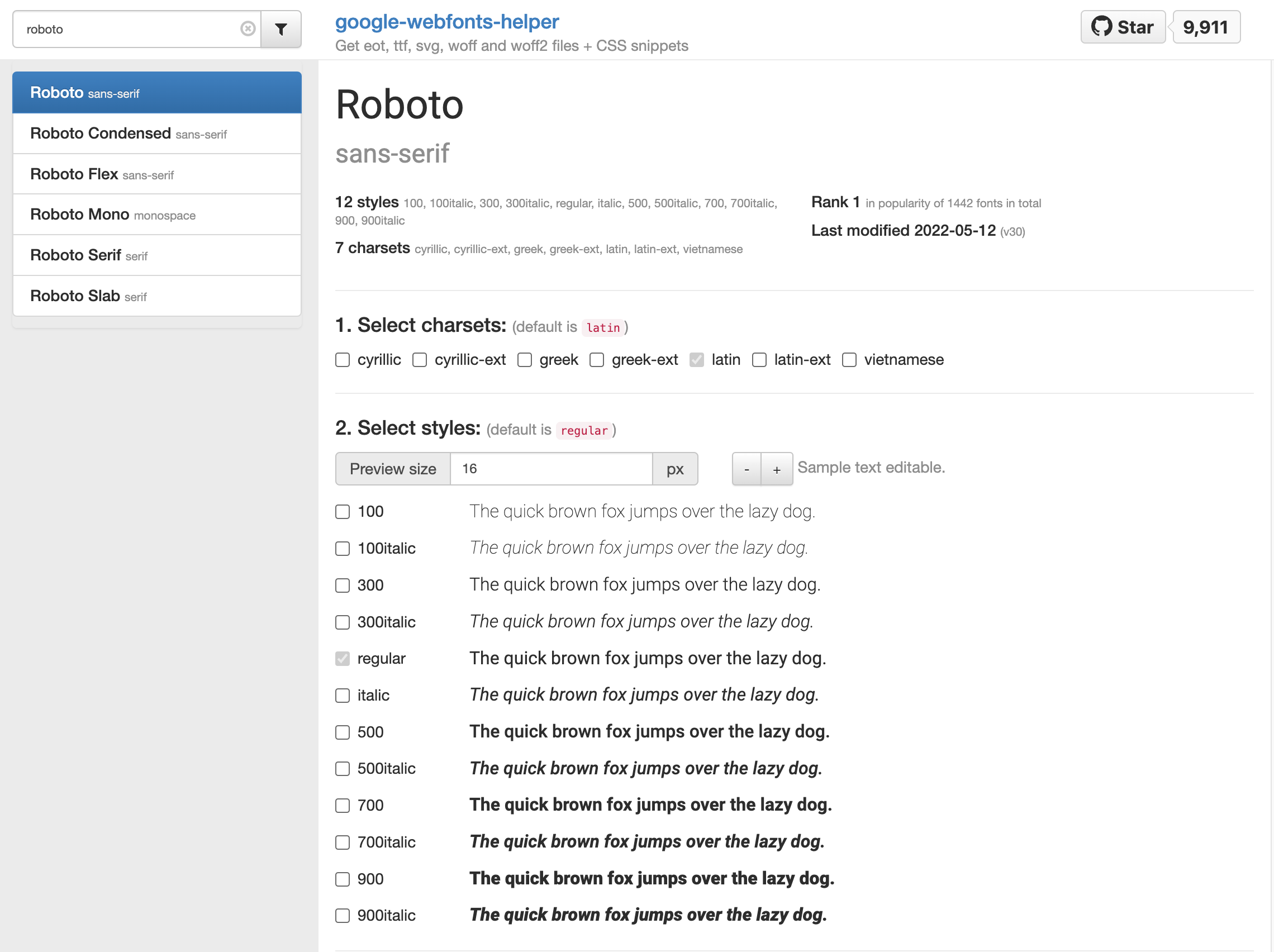
Task: Select Roboto Flex in font list
Action: [156, 174]
